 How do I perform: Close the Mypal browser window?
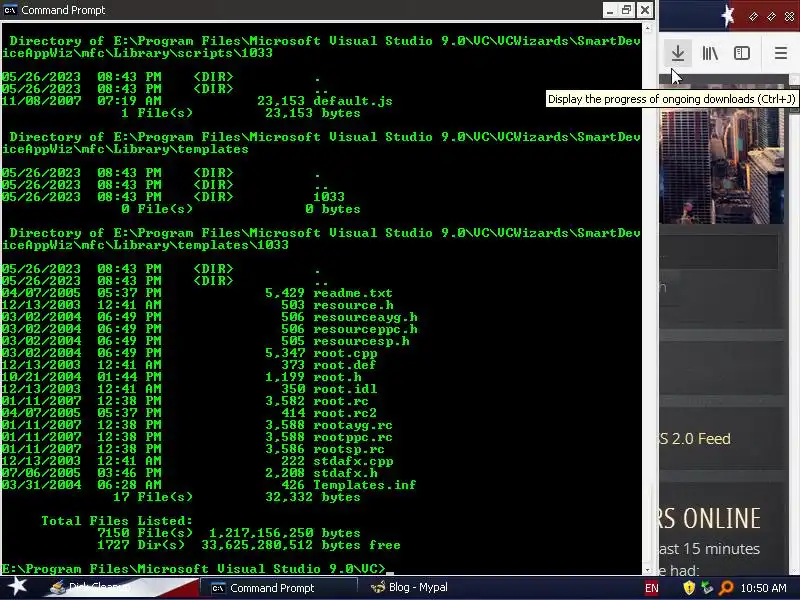tap(789, 16)
